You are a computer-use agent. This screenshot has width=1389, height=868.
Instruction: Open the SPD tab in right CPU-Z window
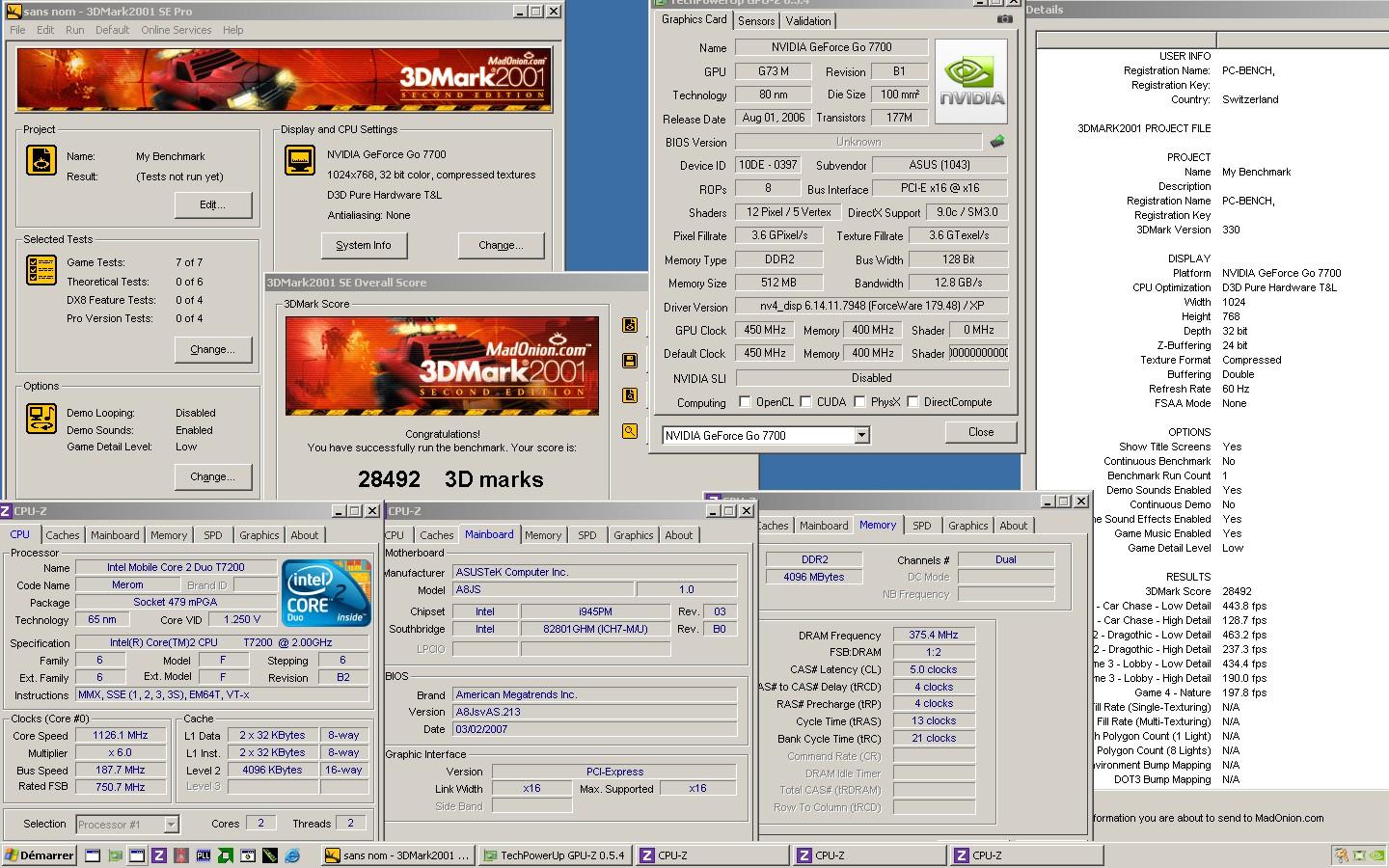(922, 526)
